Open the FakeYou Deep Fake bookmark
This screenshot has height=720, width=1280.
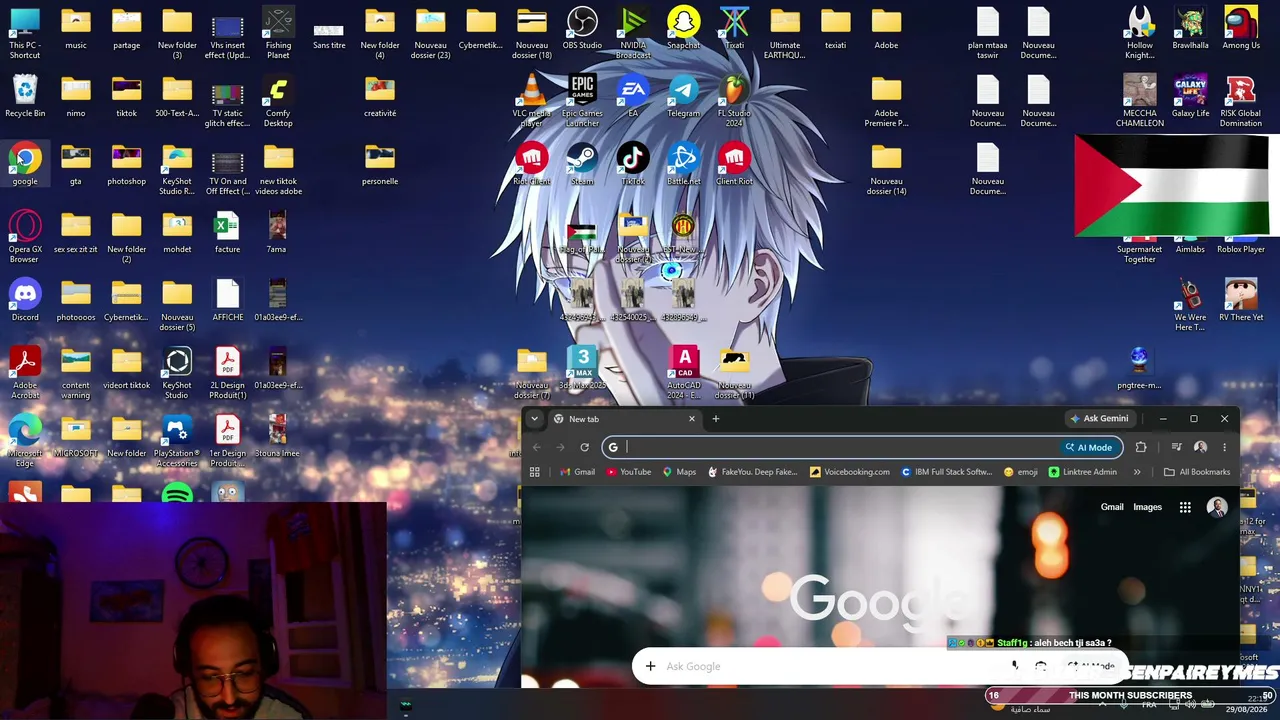click(x=753, y=472)
